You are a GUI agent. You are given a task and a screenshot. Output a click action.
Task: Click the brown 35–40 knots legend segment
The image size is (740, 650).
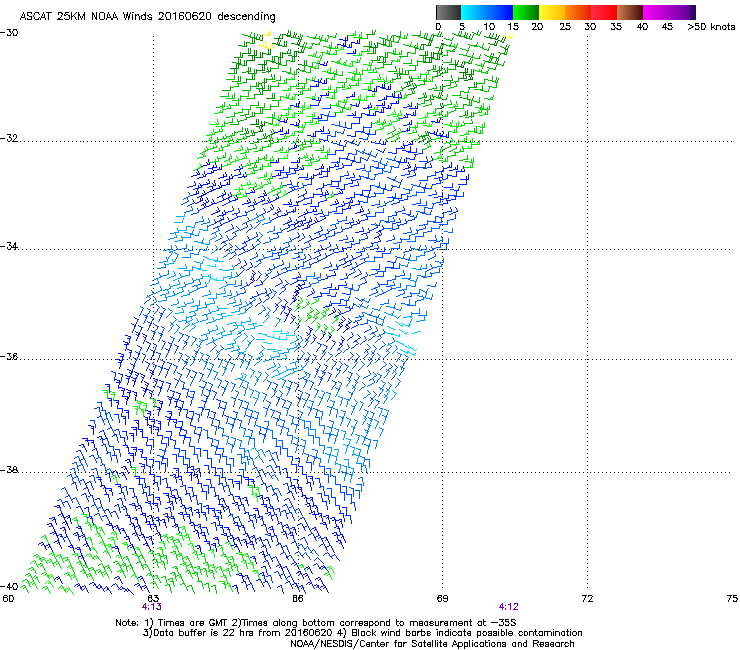tap(630, 12)
